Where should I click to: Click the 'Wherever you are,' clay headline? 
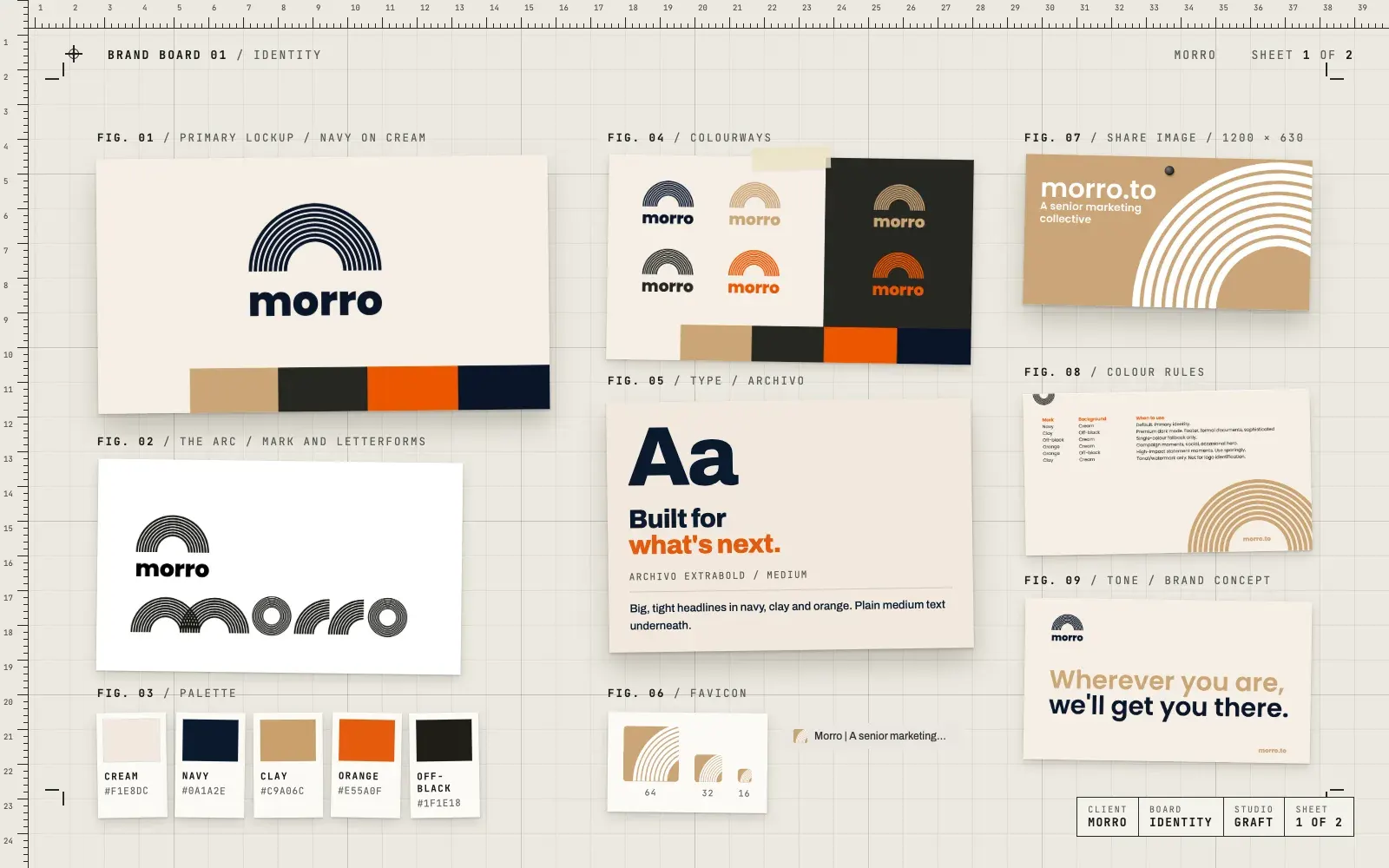tap(1167, 681)
